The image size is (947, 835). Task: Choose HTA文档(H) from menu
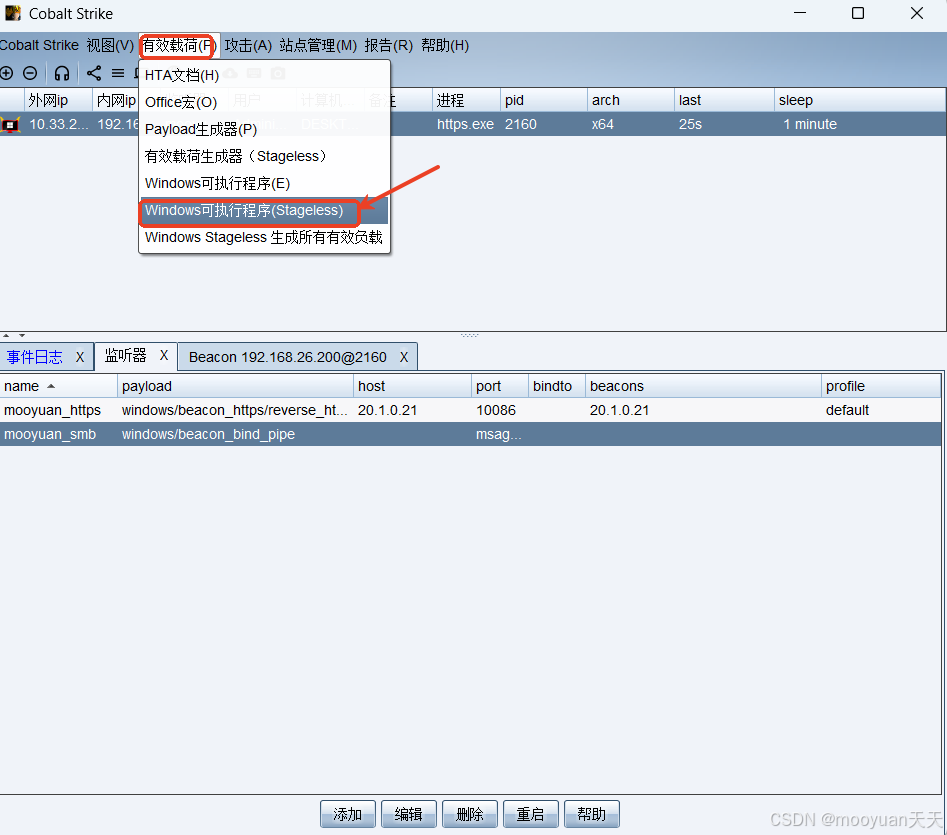tap(265, 75)
